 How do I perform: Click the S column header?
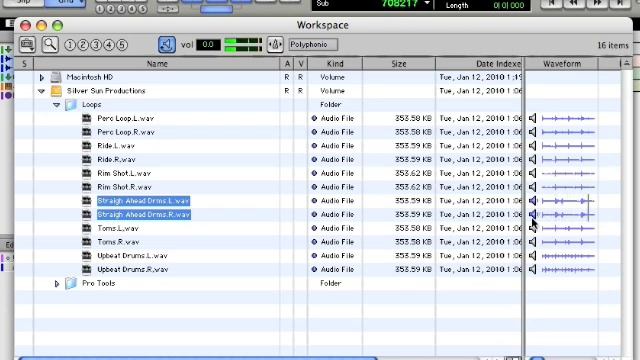click(24, 64)
